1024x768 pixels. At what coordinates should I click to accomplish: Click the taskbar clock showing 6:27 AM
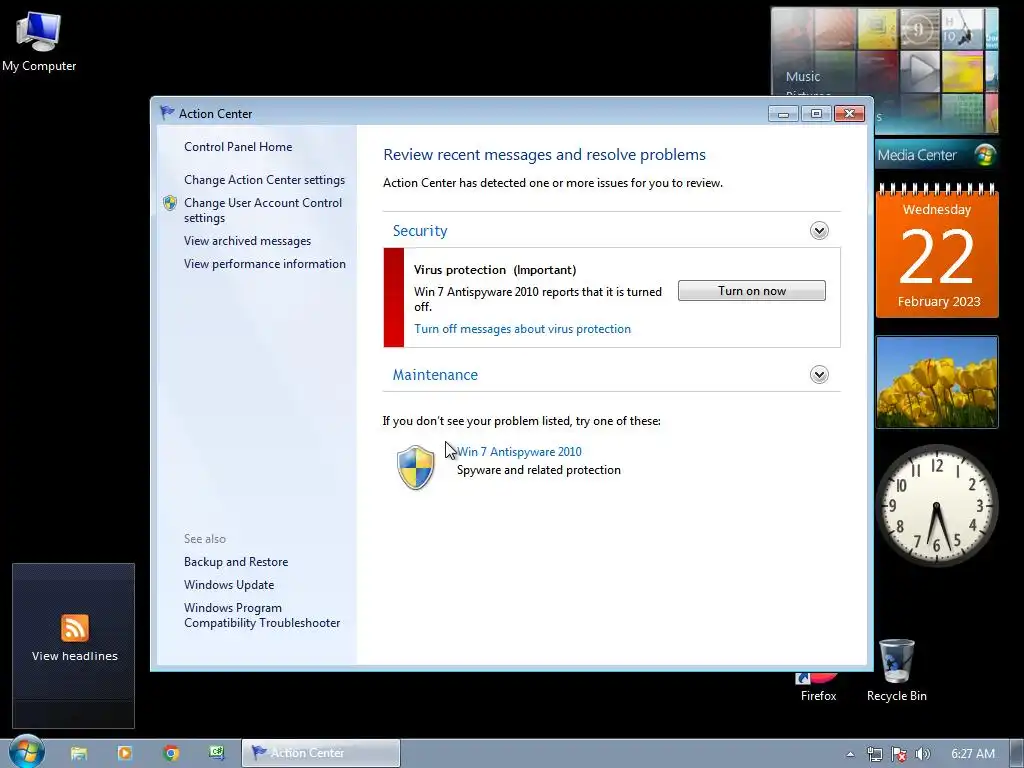[x=973, y=754]
